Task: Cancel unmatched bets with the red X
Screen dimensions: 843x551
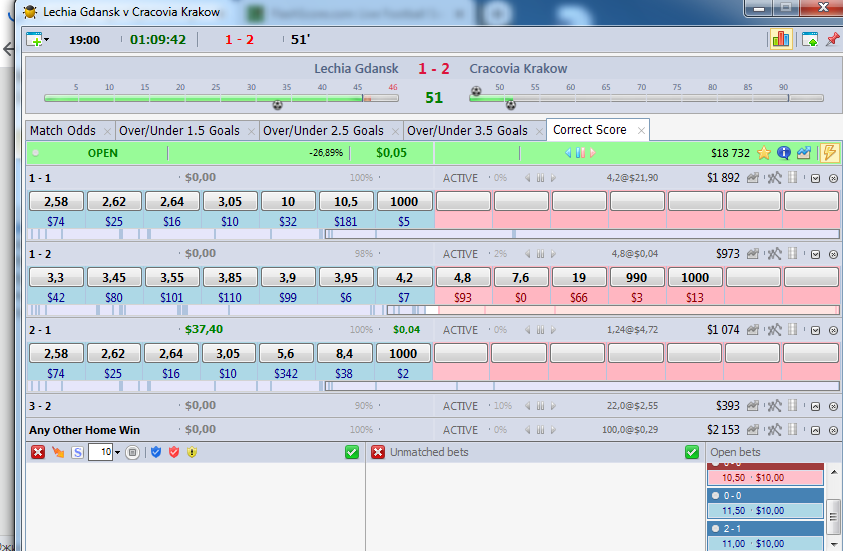Action: pos(378,452)
